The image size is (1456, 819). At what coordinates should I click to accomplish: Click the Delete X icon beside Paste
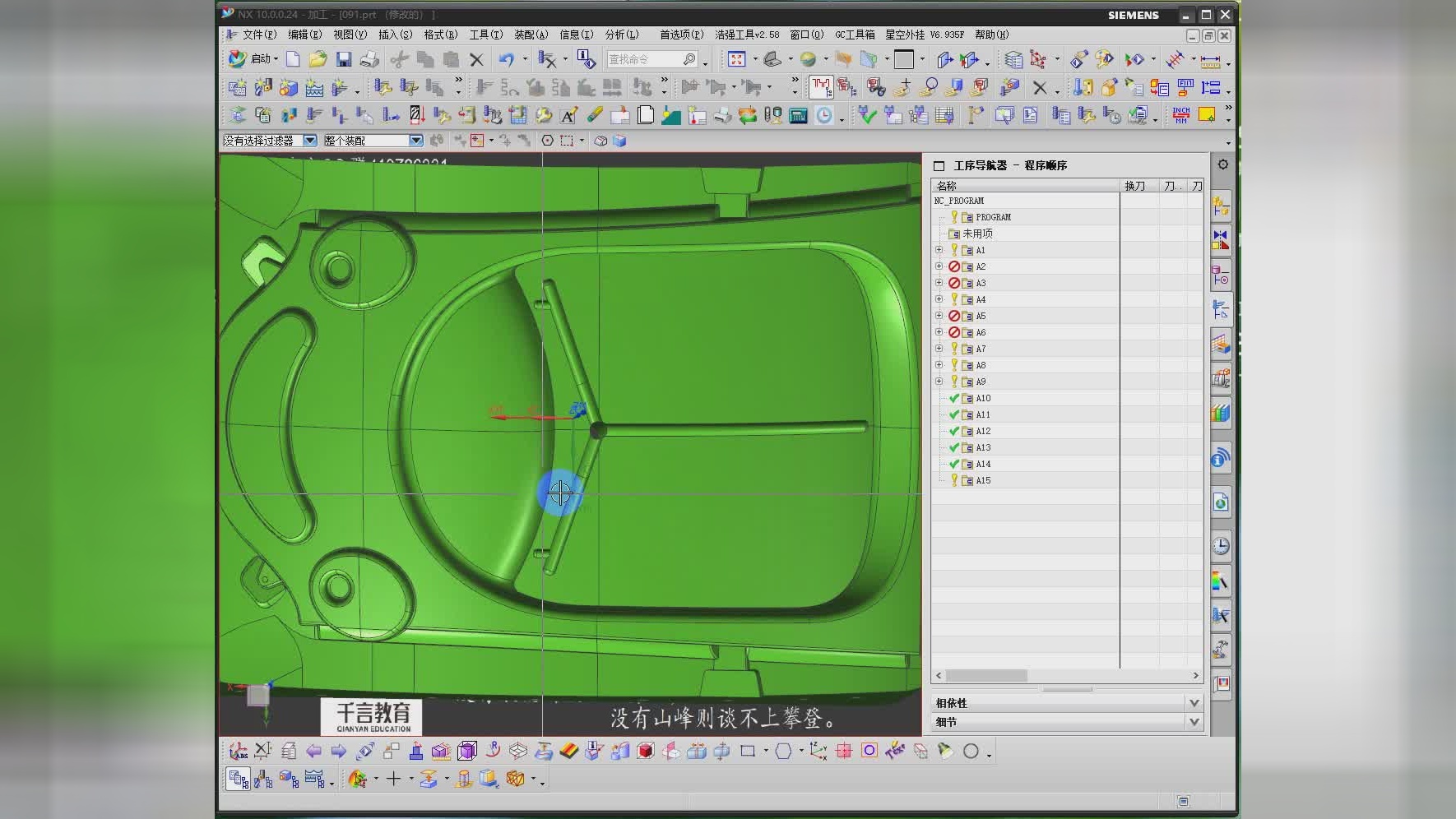pos(476,59)
